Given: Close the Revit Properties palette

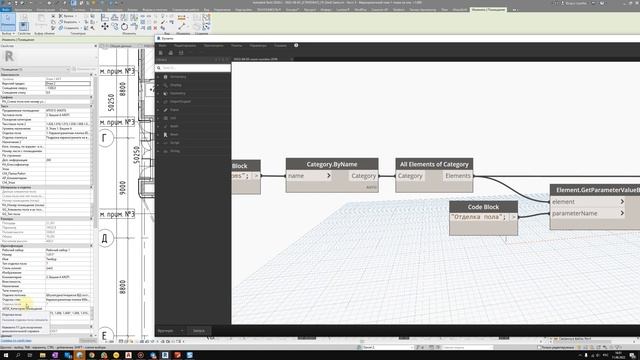Looking at the screenshot, I should (96, 46).
